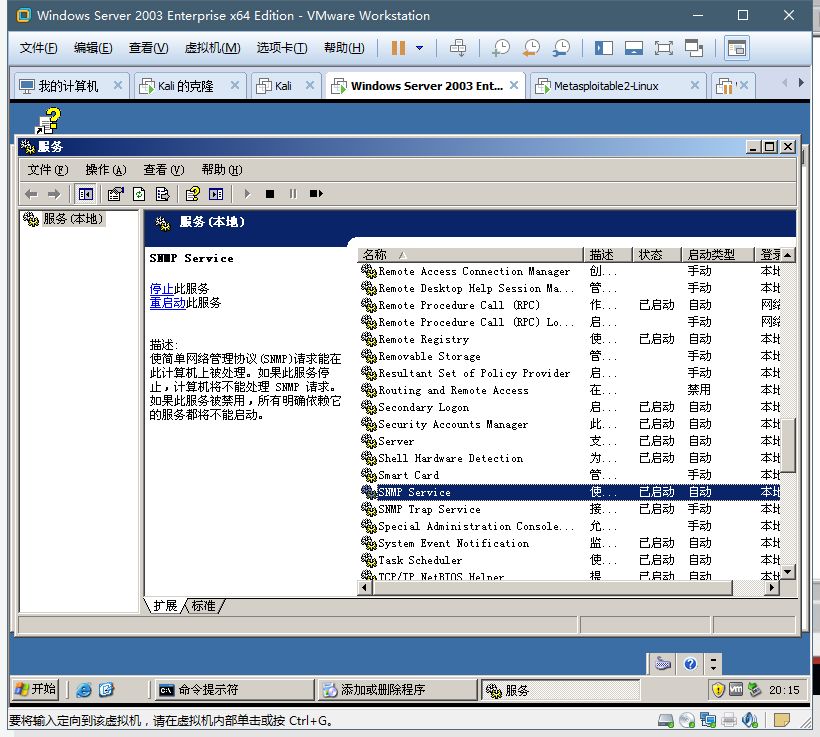Image resolution: width=820 pixels, height=737 pixels.
Task: Select the SNMP Trap Service row
Action: 570,509
